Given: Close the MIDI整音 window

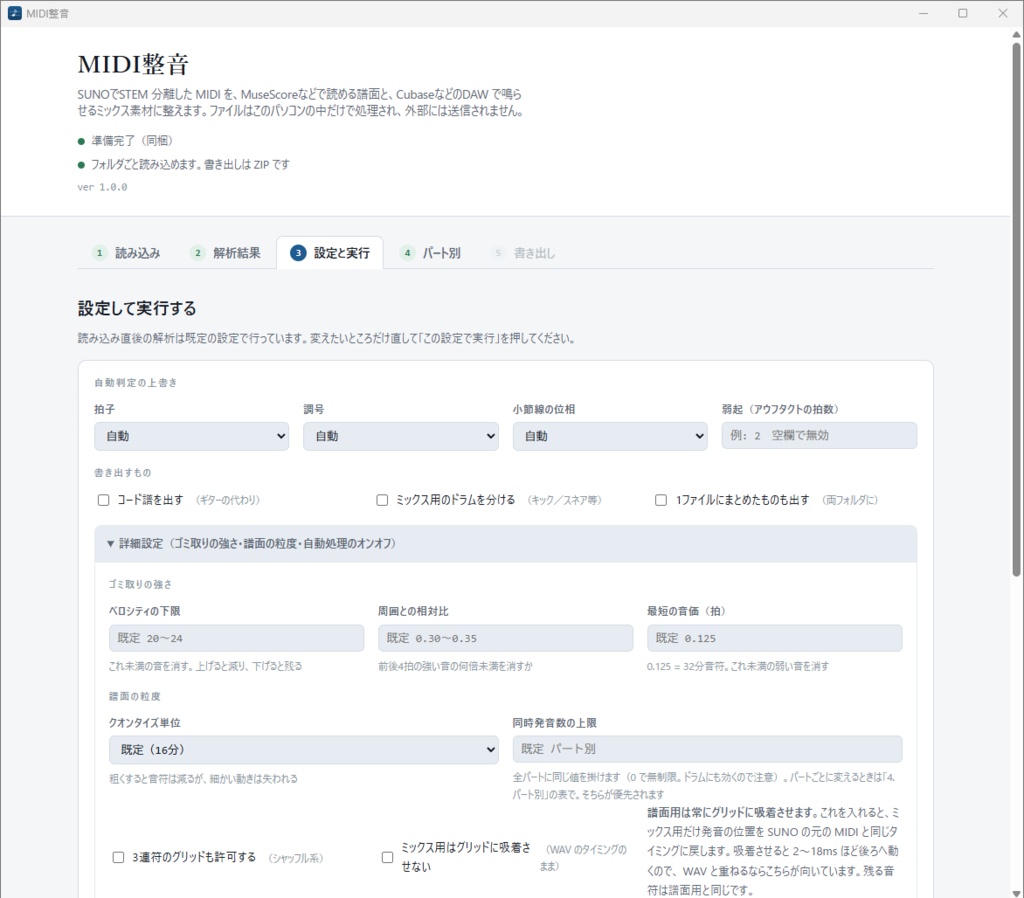Looking at the screenshot, I should [x=1003, y=13].
